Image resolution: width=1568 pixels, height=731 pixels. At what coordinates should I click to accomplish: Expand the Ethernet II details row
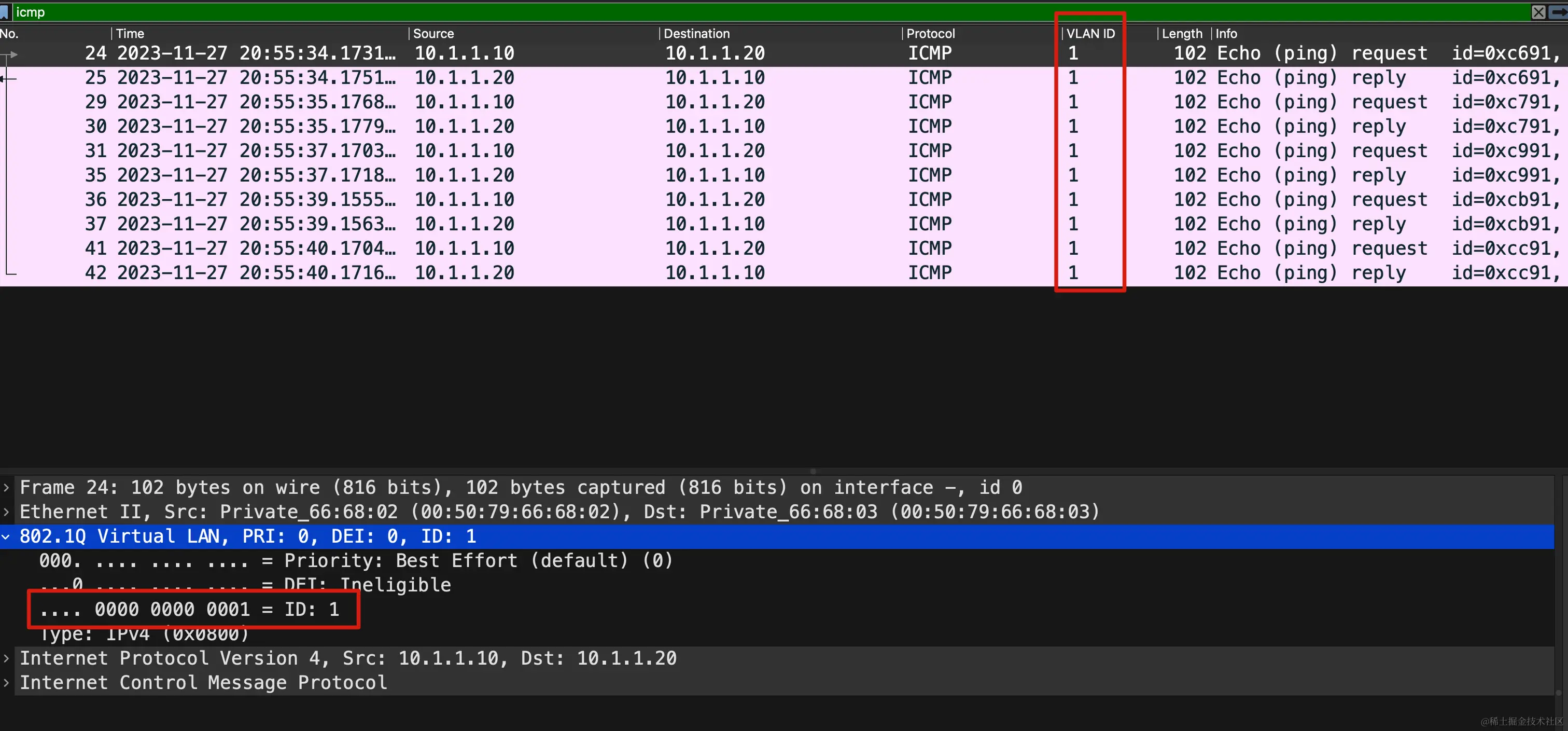click(6, 512)
